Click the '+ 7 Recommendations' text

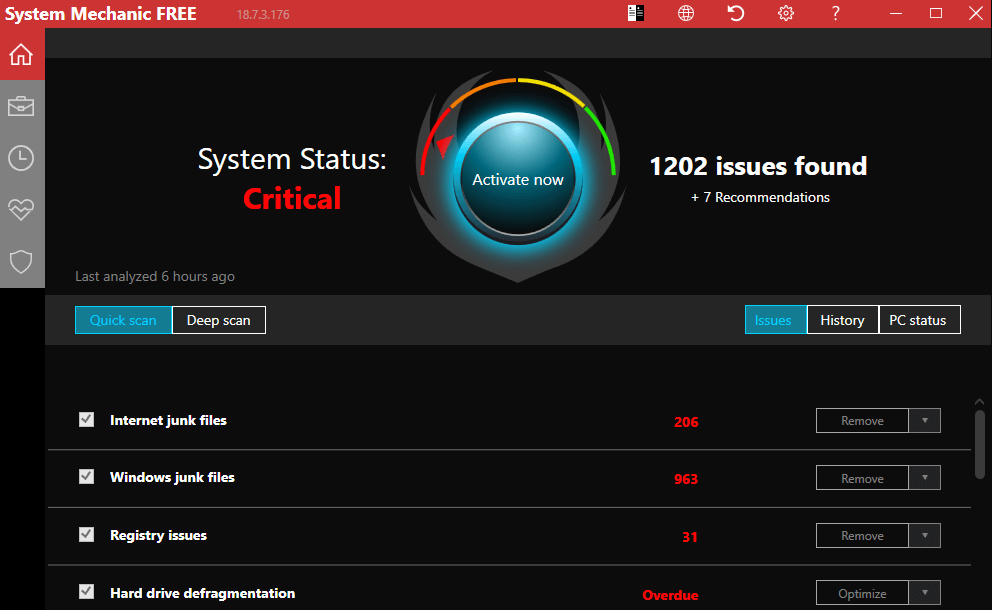tap(760, 197)
